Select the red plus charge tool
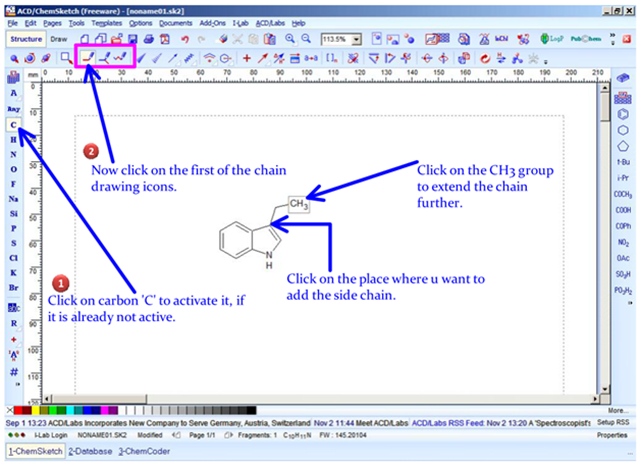Image resolution: width=640 pixels, height=466 pixels. pos(247,58)
